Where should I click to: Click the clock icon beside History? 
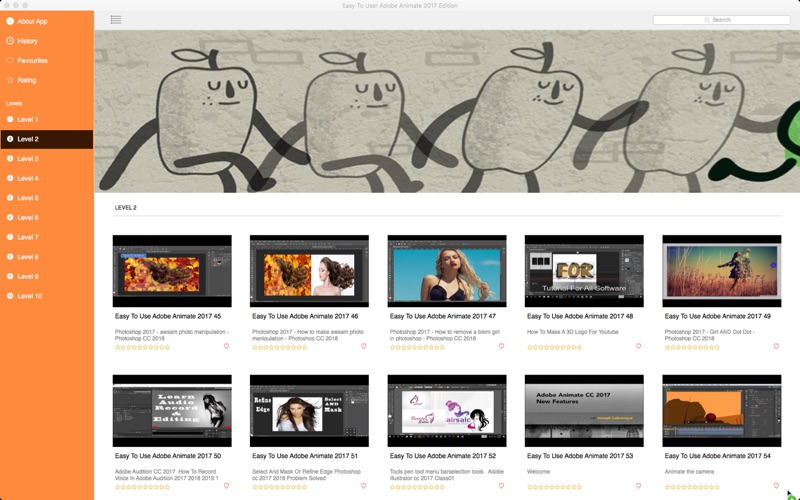(x=10, y=41)
